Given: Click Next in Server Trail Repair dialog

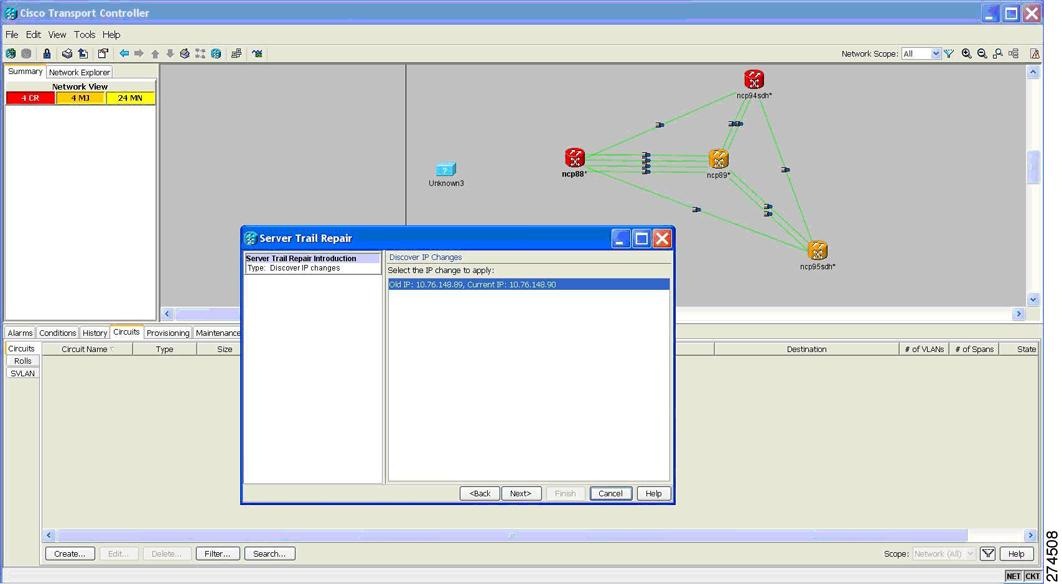Looking at the screenshot, I should pos(521,493).
